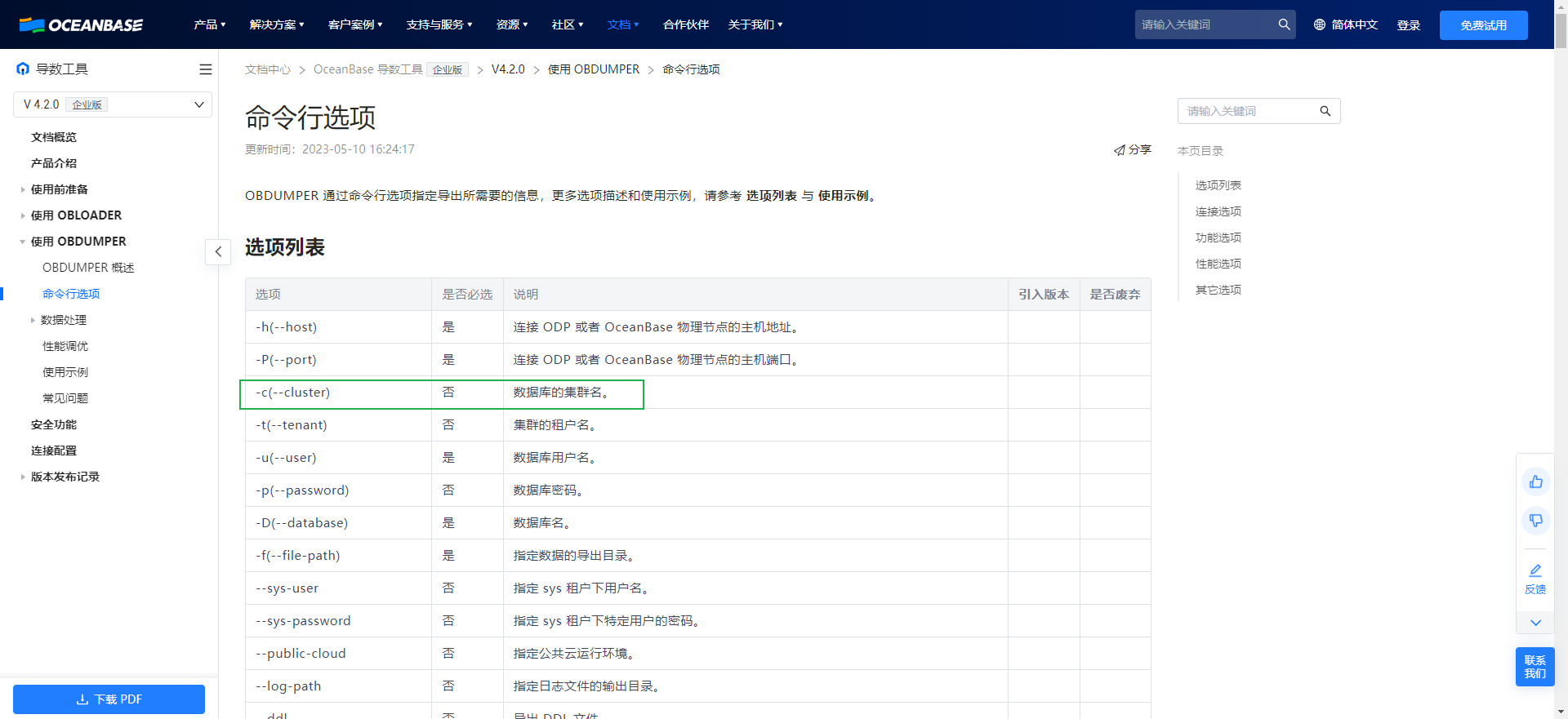
Task: Open the 社区 menu
Action: point(568,24)
